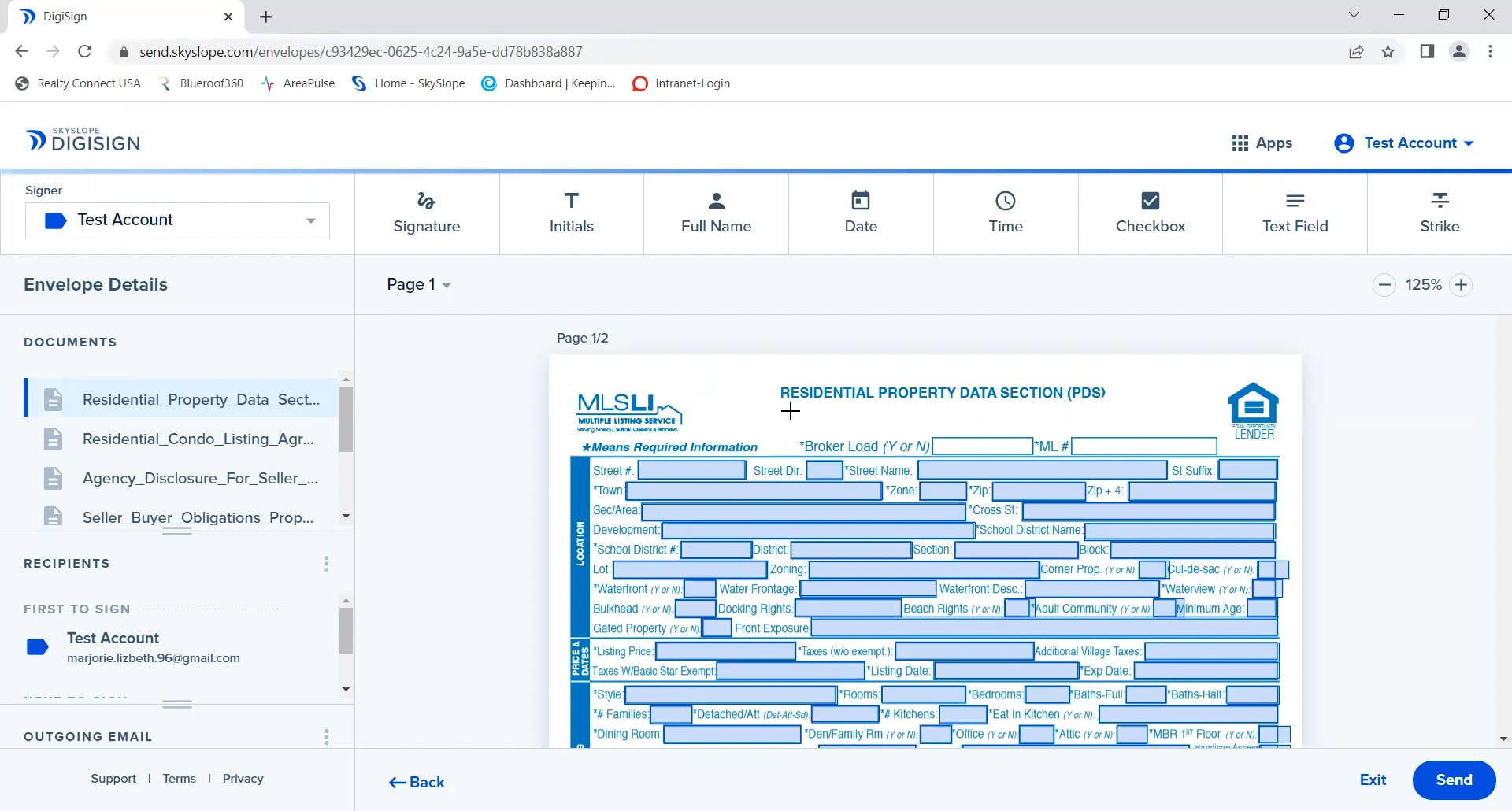Open browser side panel
1512x811 pixels.
[1426, 52]
